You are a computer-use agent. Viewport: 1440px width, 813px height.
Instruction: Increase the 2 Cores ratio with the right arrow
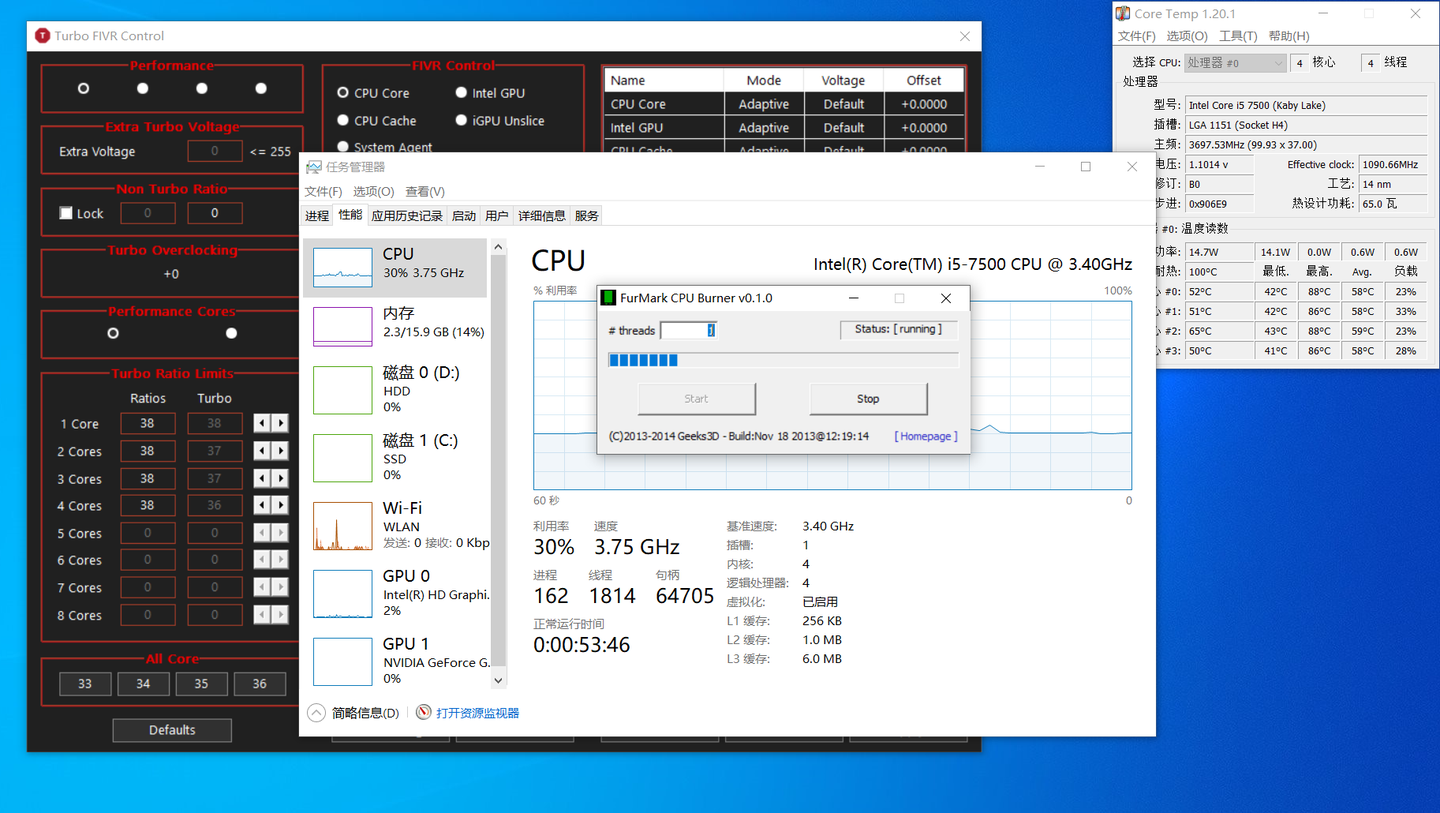tap(280, 451)
